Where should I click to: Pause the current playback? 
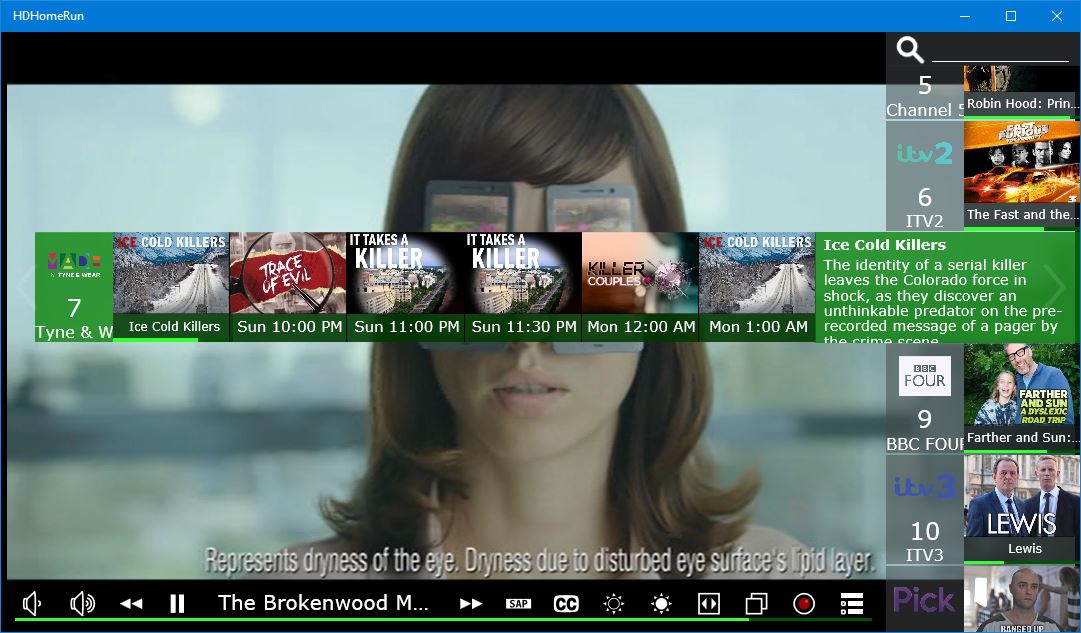pyautogui.click(x=177, y=603)
